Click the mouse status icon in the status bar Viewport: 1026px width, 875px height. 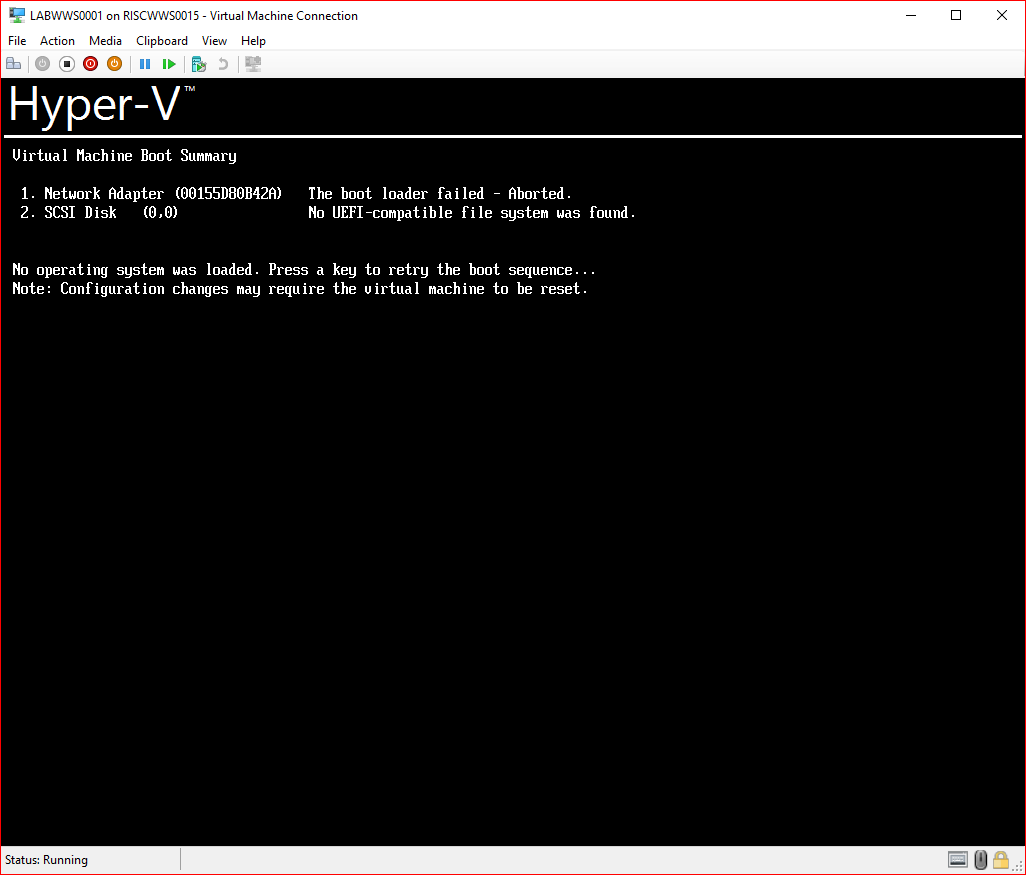(980, 859)
